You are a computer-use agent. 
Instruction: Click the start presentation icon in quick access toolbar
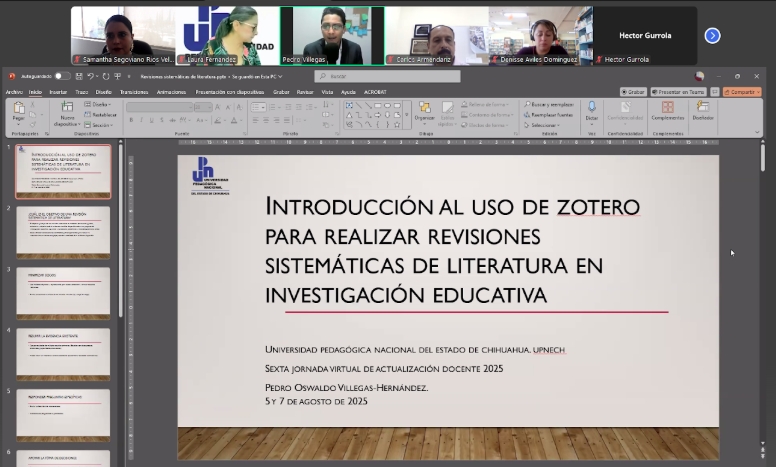click(x=118, y=76)
